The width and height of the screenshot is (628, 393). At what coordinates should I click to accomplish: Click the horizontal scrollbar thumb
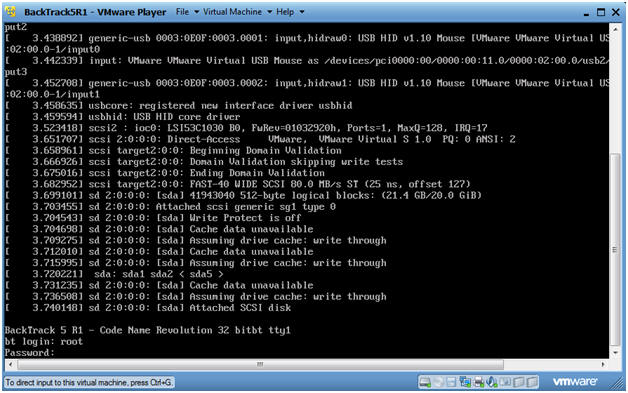pyautogui.click(x=260, y=364)
